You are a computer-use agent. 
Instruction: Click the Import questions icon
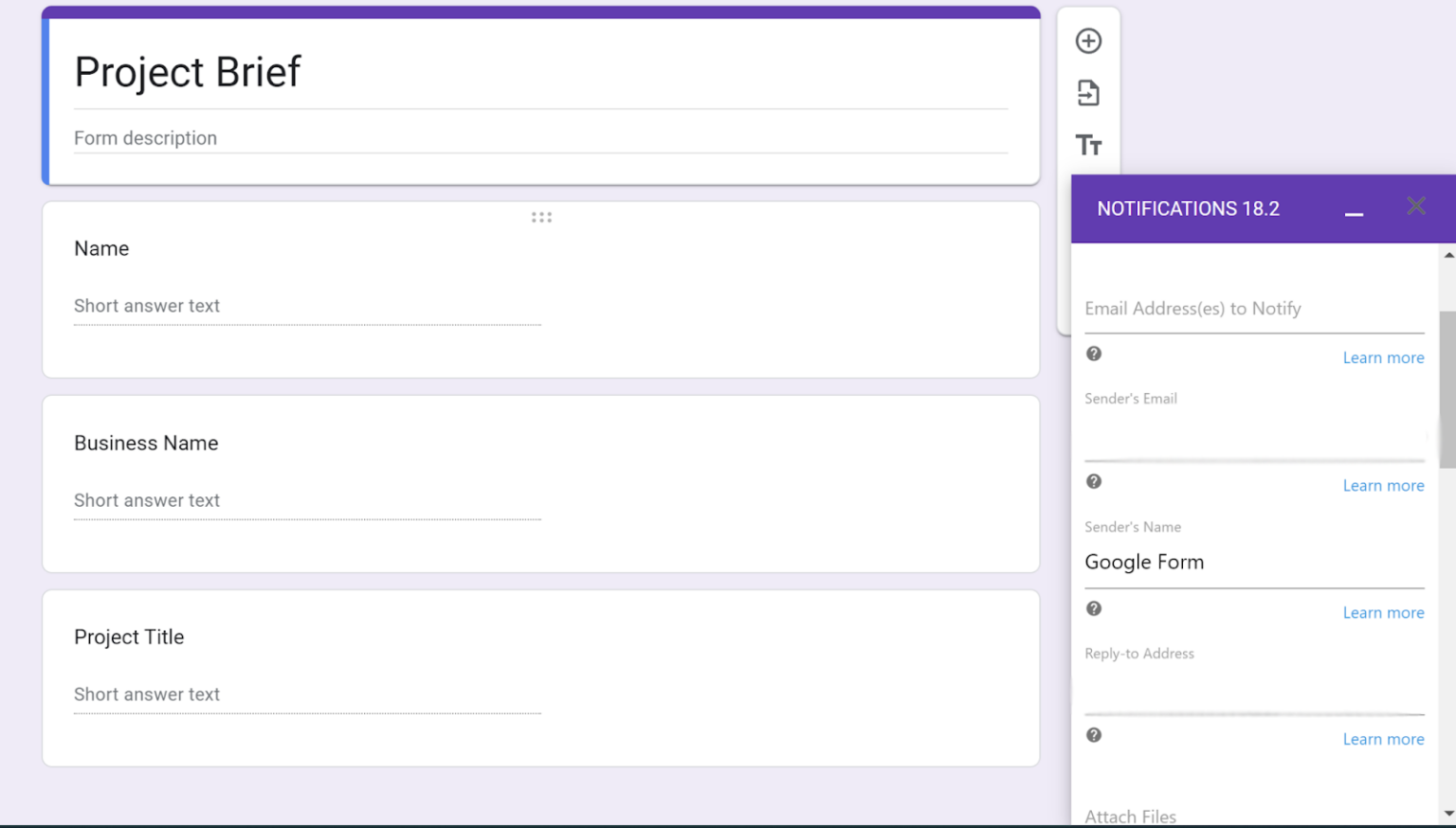pyautogui.click(x=1088, y=93)
